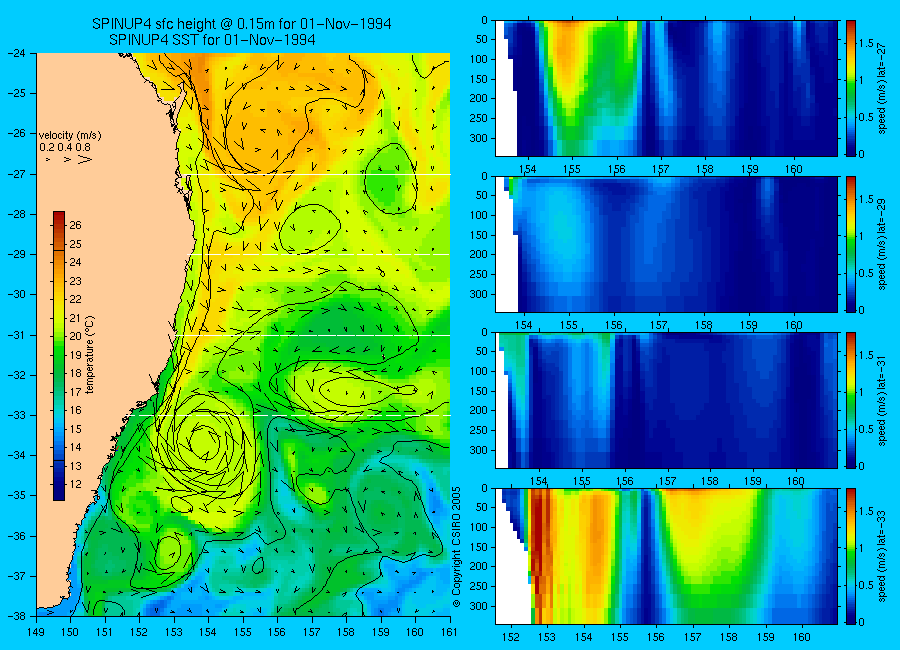Screen dimensions: 900x650
Task: Click the speed color bar of the lat=-29 section
Action: 850,244
